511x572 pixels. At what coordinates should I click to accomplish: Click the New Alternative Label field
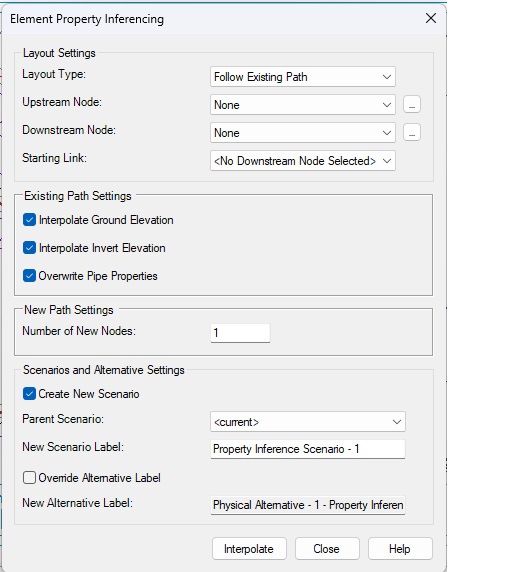pos(307,505)
